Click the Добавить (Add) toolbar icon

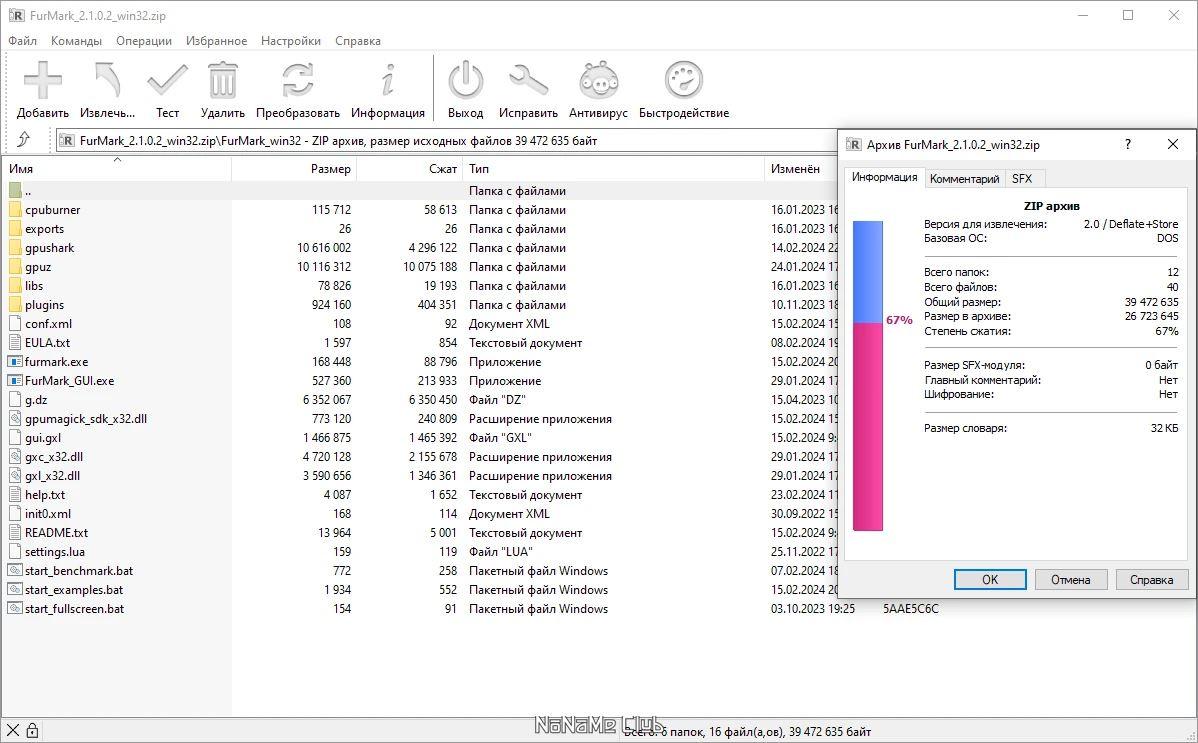pyautogui.click(x=43, y=82)
